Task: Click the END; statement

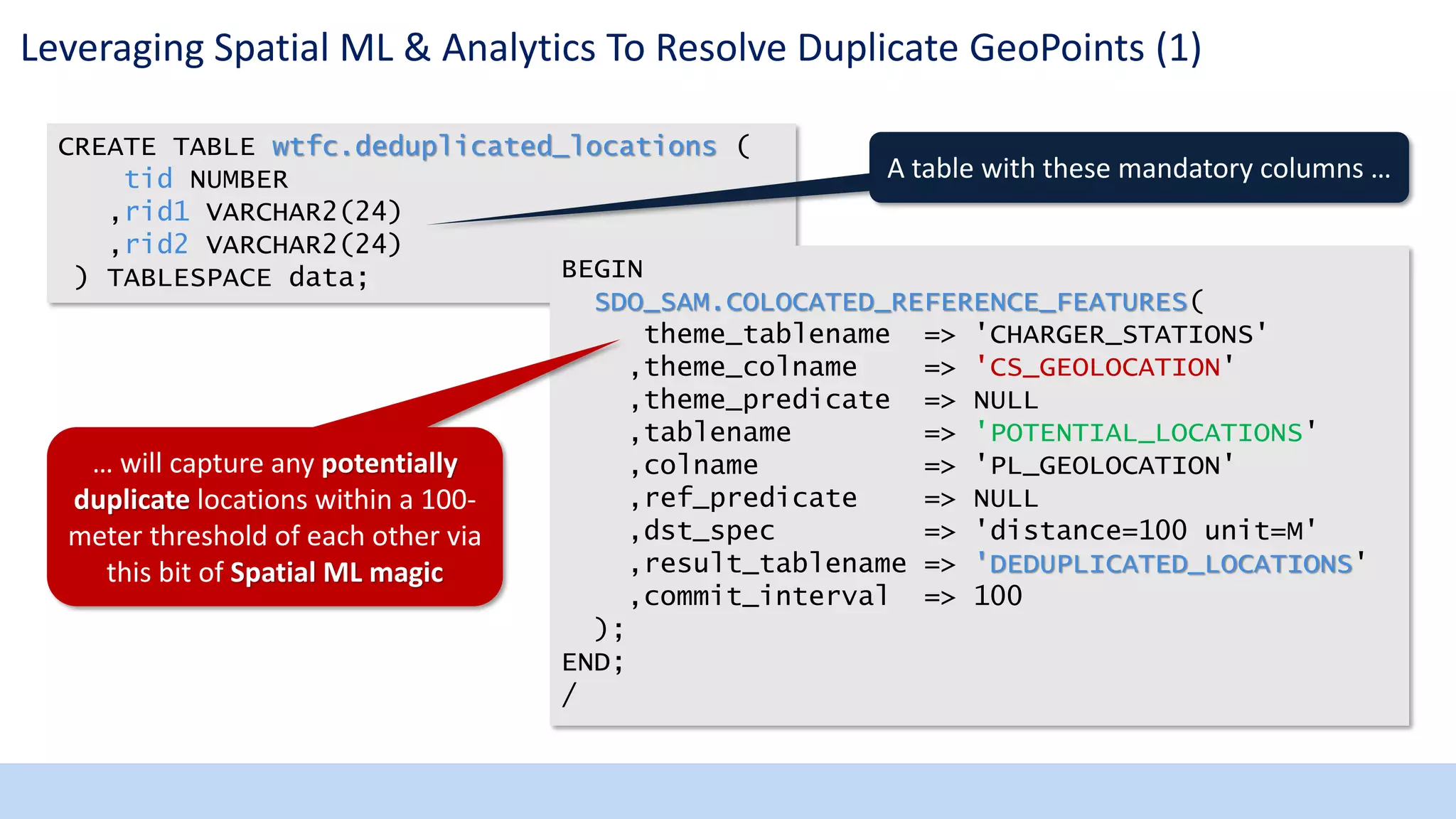Action: coord(593,662)
